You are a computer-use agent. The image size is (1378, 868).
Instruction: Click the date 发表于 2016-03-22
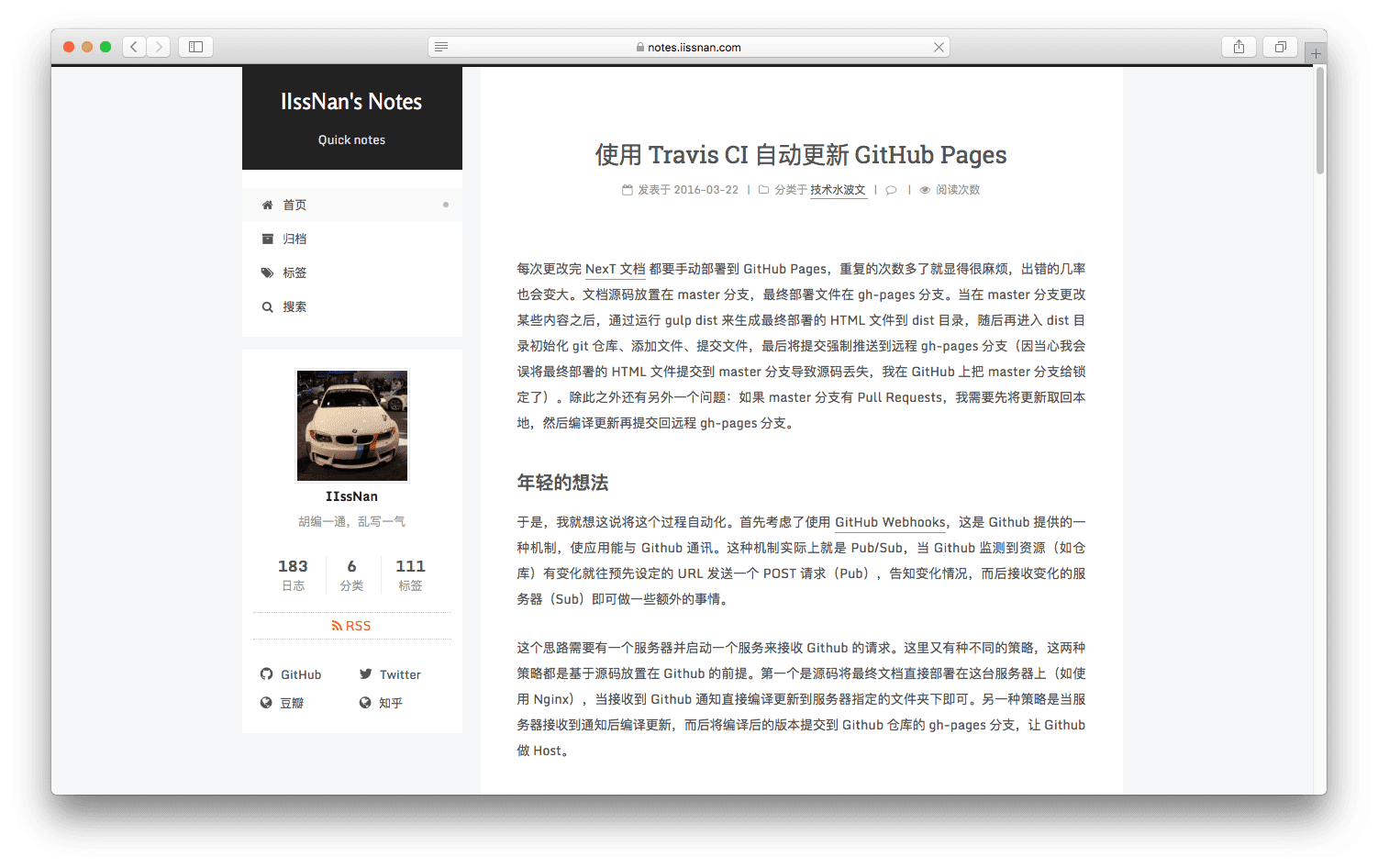coord(688,190)
